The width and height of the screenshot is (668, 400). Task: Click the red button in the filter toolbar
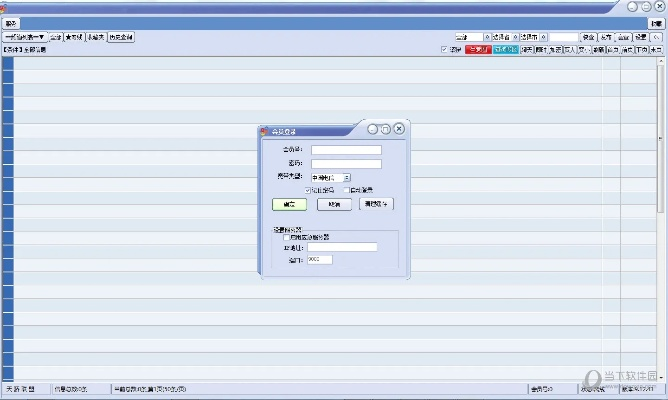coord(478,49)
